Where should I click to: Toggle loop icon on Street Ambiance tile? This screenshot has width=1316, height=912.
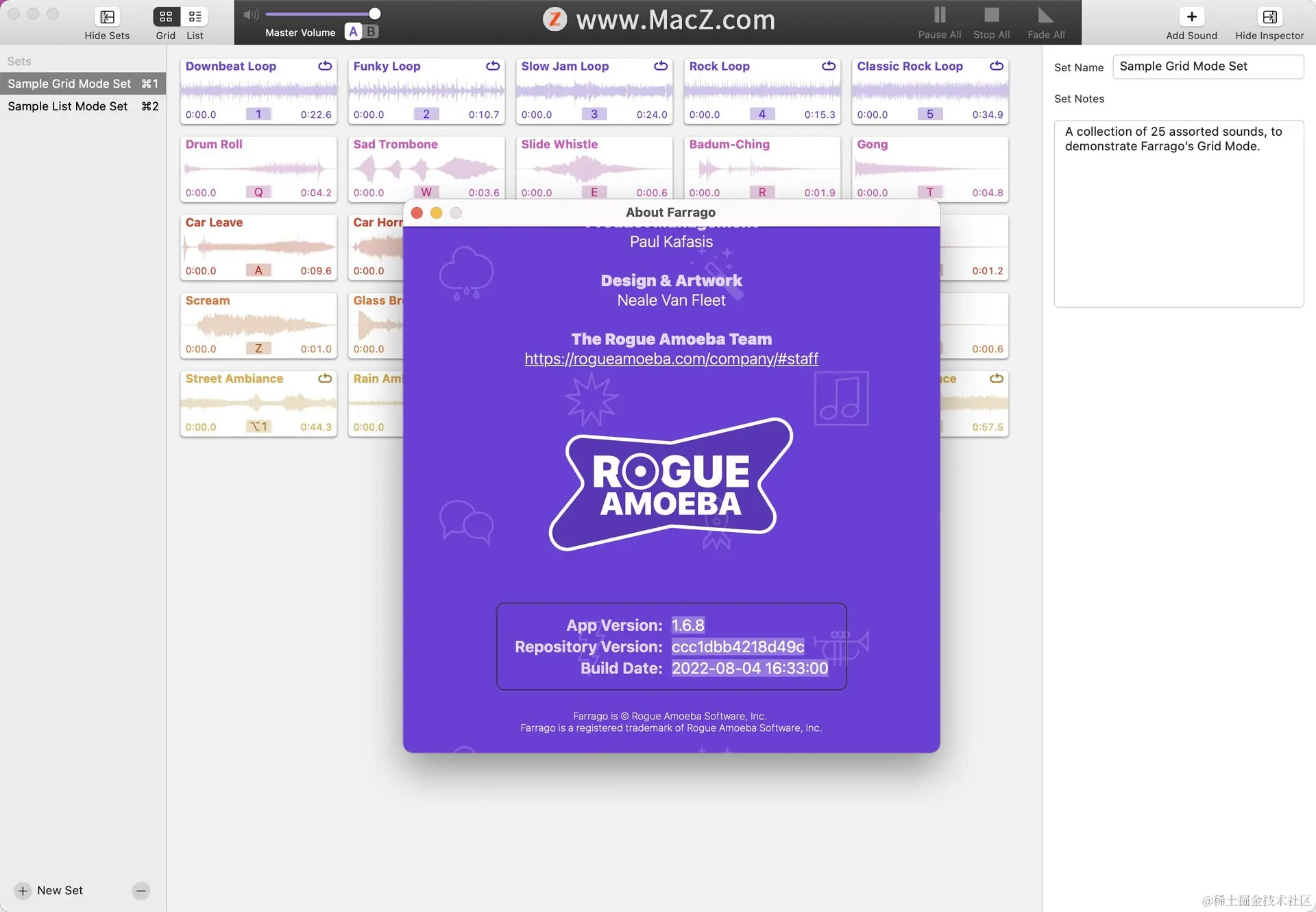click(x=325, y=379)
